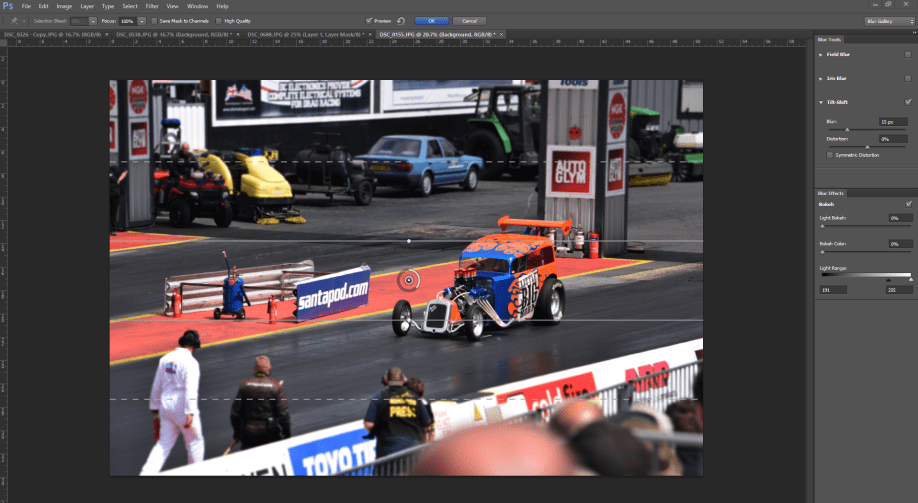Click the upper dashed tilt-shift boundary line
918x503 pixels.
point(406,162)
